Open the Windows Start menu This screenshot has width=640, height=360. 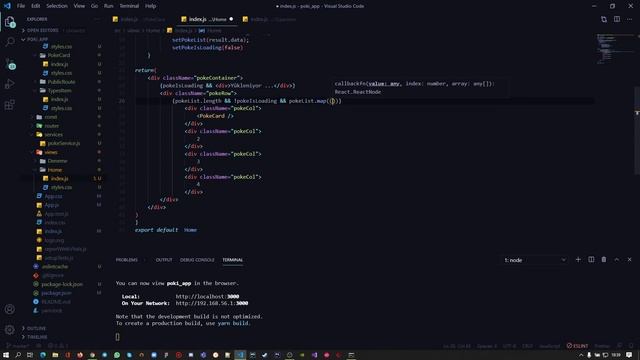pos(6,355)
